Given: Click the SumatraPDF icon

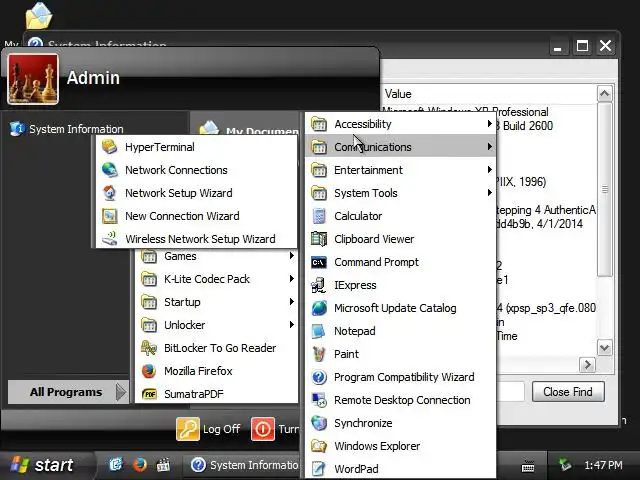Looking at the screenshot, I should click(149, 394).
